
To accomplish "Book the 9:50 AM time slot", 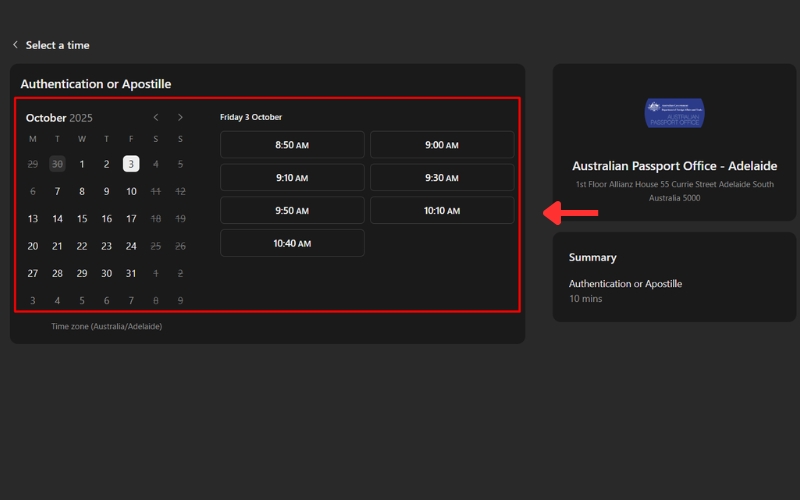I will tap(292, 211).
